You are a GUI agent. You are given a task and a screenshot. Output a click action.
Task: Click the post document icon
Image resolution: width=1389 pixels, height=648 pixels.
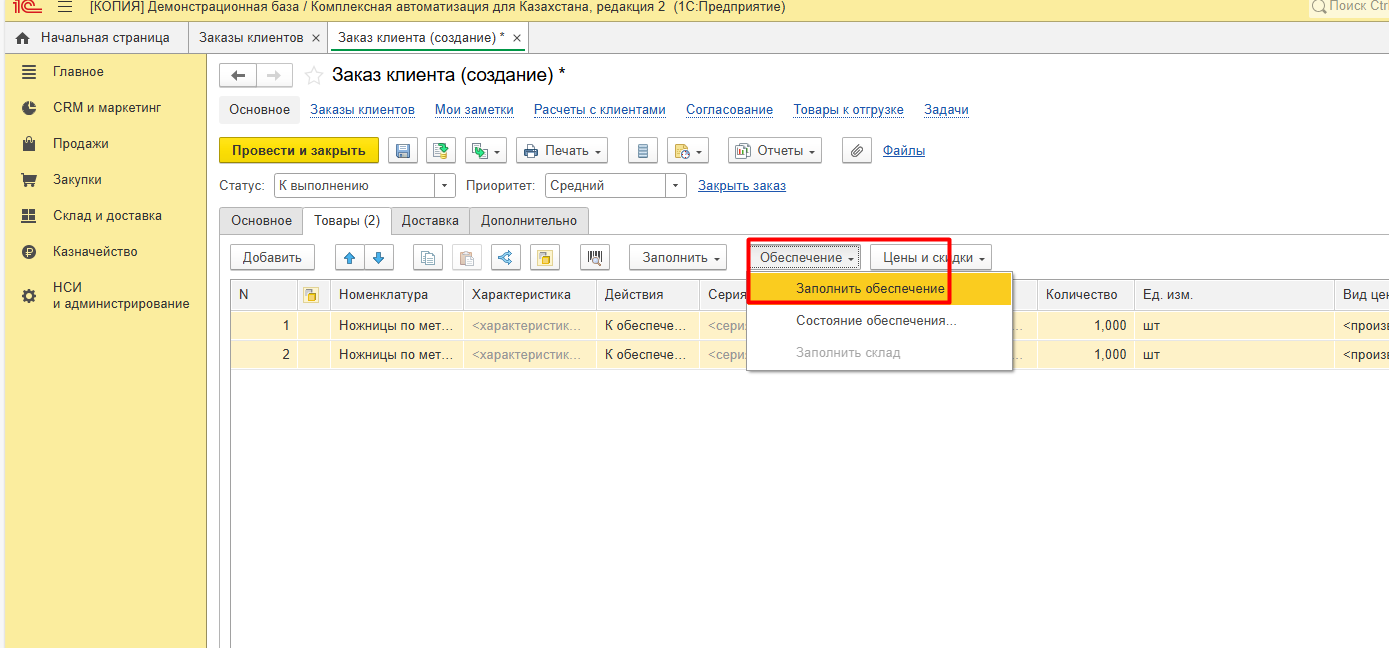click(x=441, y=151)
